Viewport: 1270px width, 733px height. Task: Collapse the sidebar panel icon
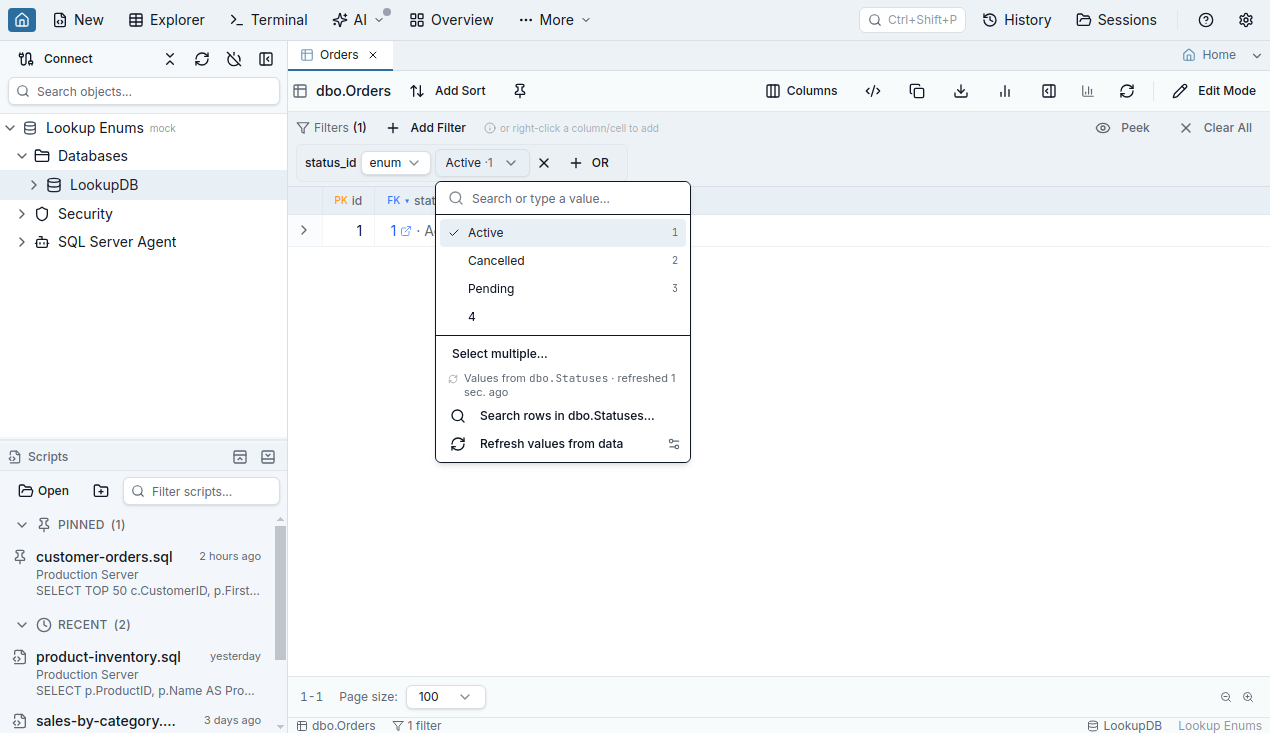266,59
